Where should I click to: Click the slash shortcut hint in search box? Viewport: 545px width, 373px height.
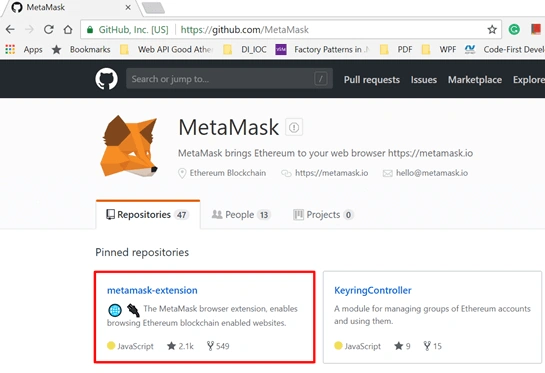coord(320,79)
